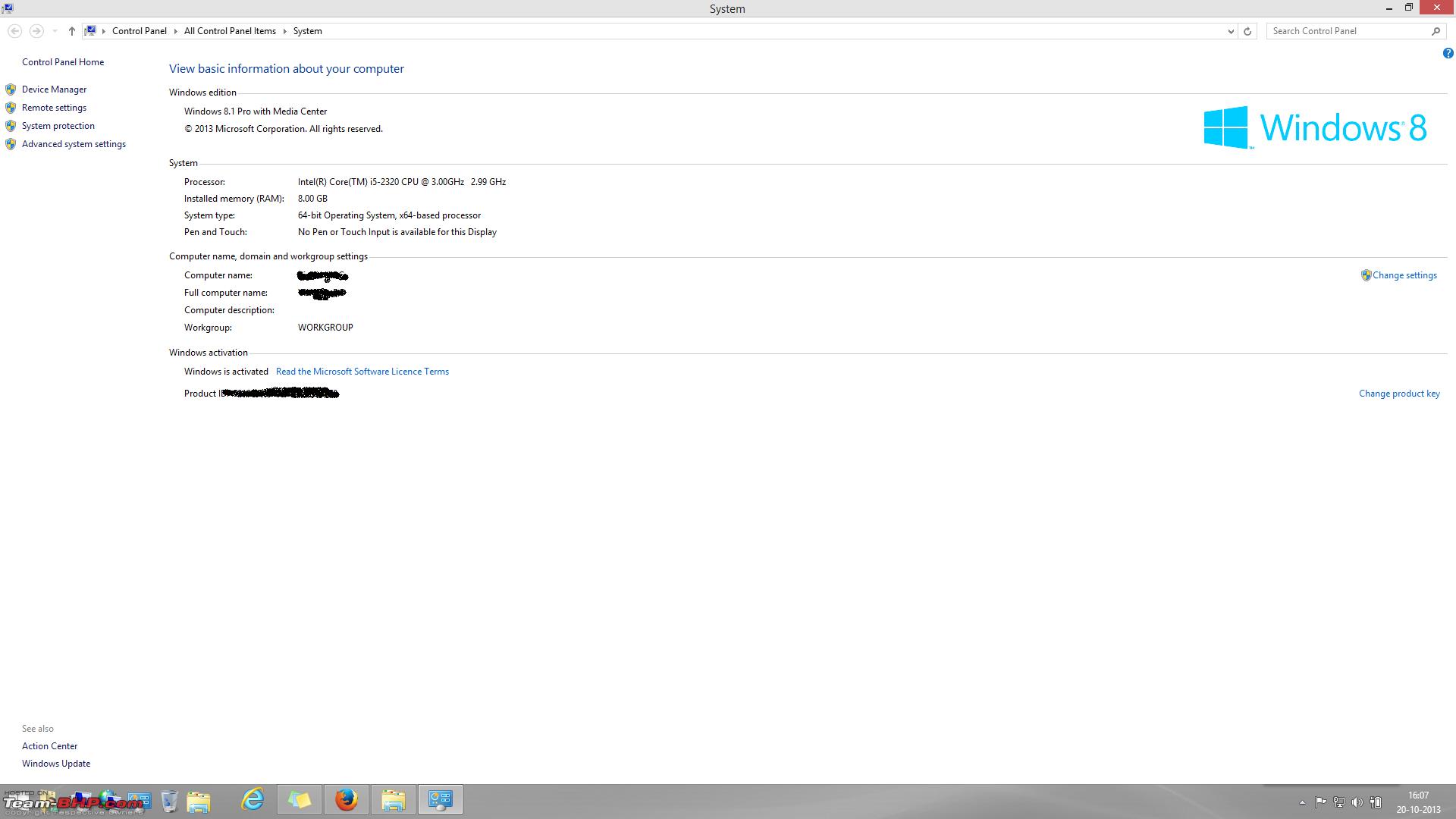The width and height of the screenshot is (1456, 819).
Task: Open System protection
Action: [58, 126]
